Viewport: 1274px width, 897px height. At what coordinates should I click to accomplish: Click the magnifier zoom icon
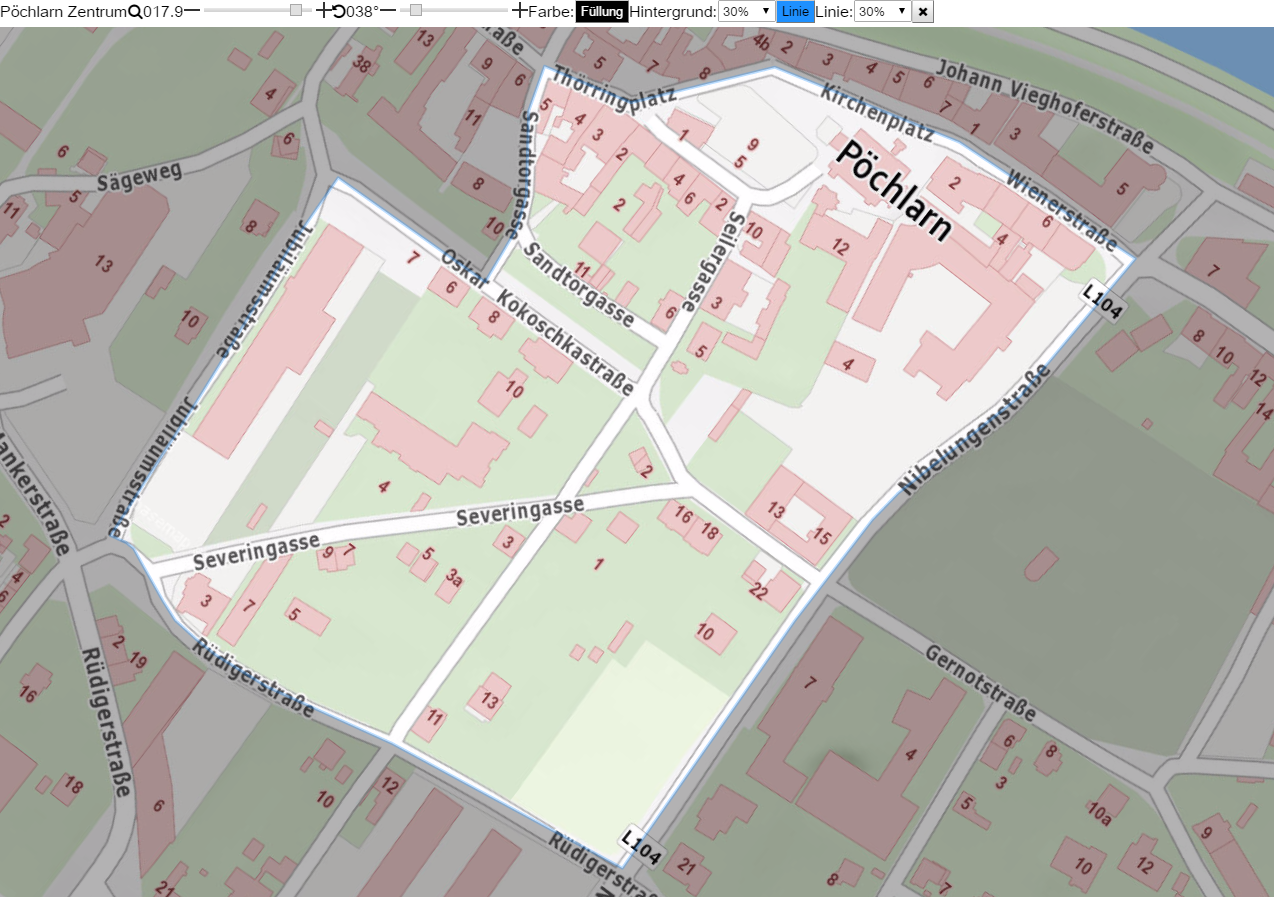(x=135, y=12)
